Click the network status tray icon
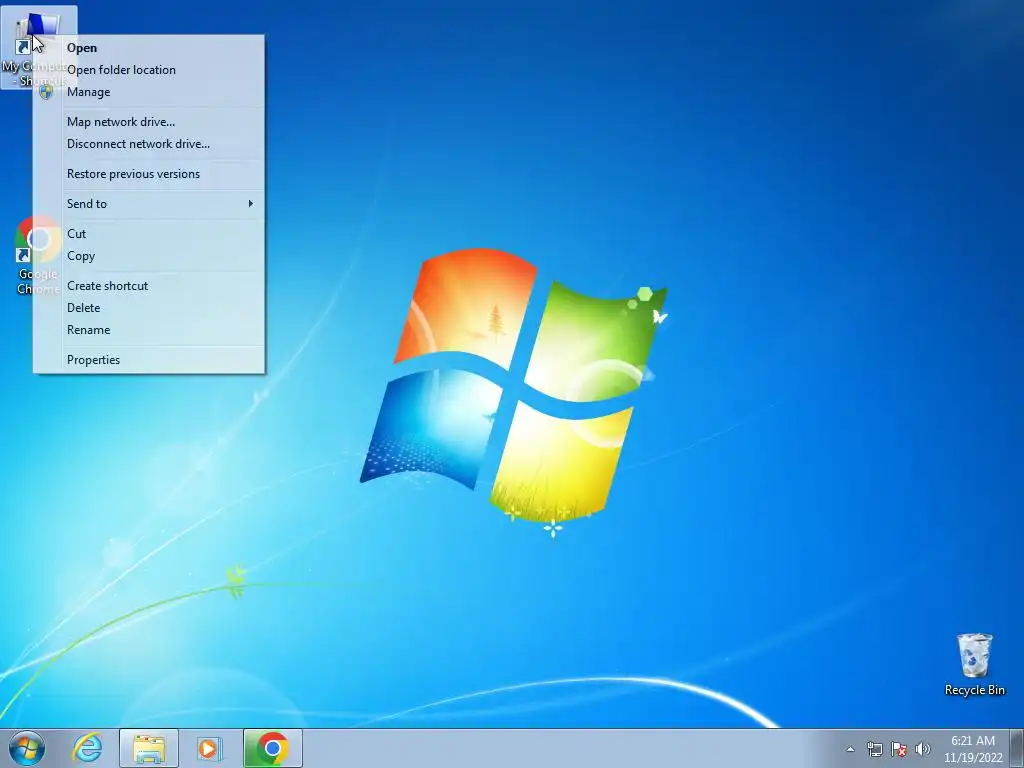1024x768 pixels. [x=874, y=749]
